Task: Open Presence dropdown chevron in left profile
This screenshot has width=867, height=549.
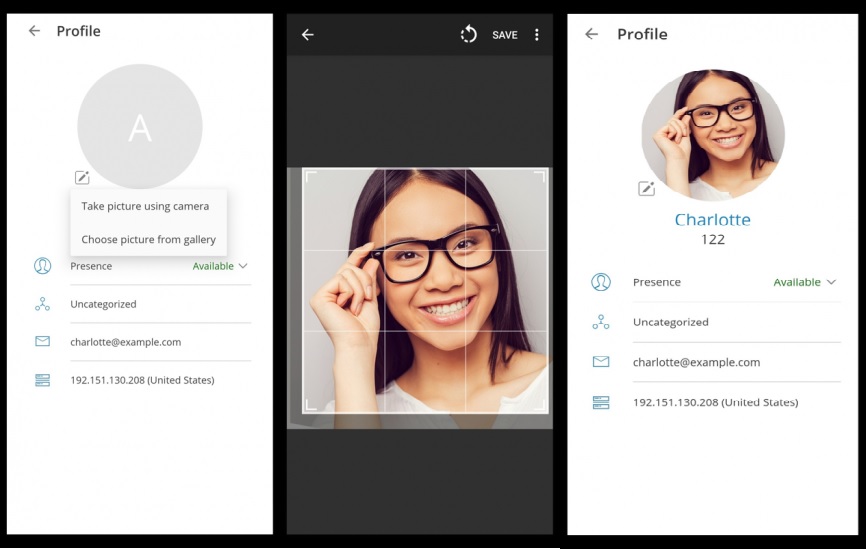Action: coord(243,266)
